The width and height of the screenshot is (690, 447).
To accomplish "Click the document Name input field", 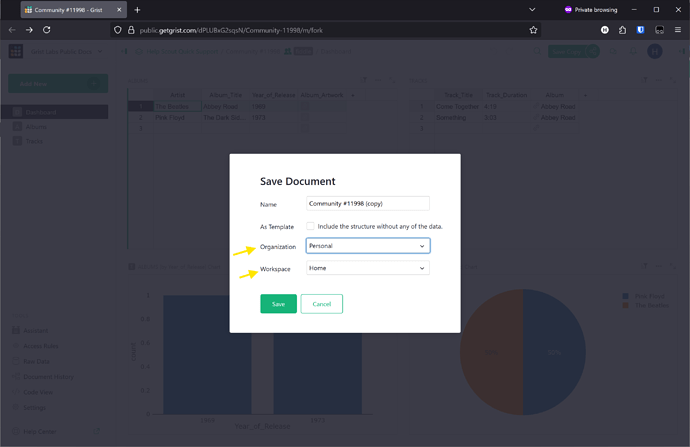I will coord(367,204).
